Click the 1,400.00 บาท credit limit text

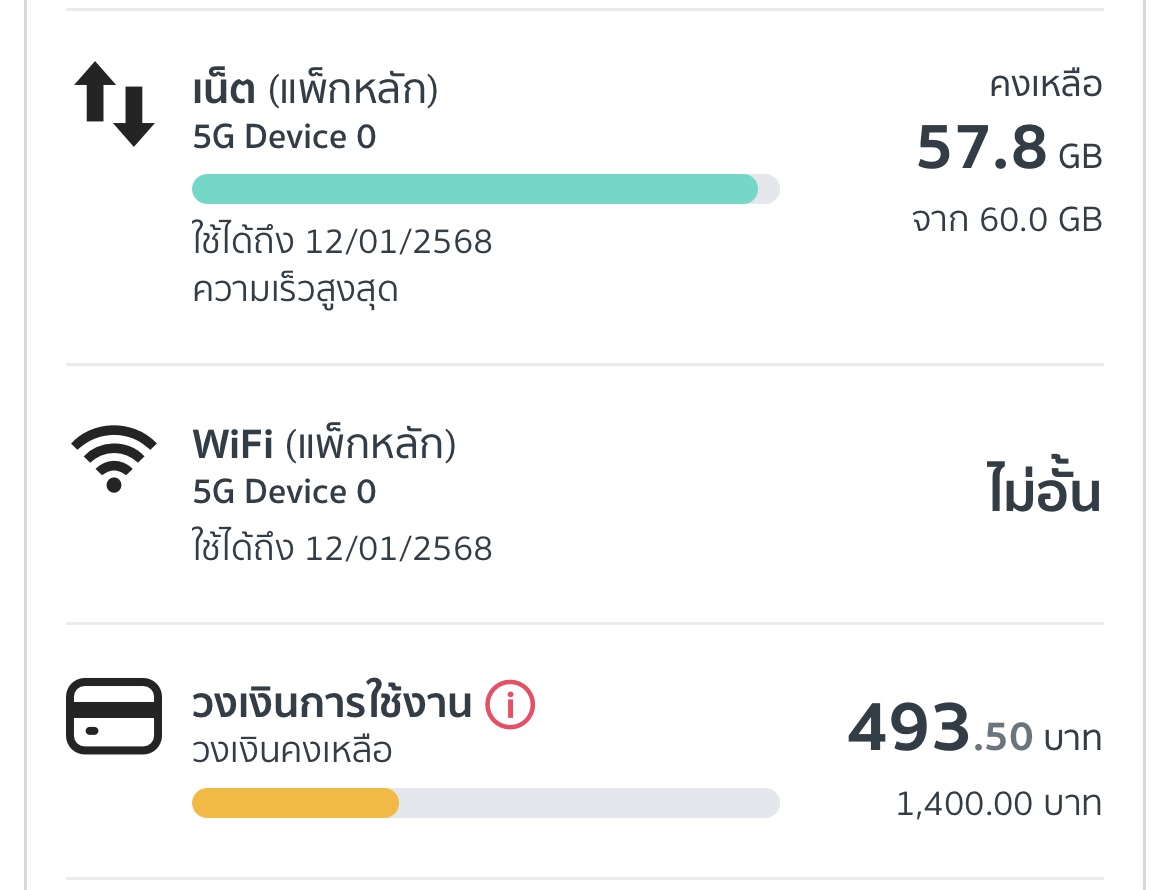pos(998,804)
